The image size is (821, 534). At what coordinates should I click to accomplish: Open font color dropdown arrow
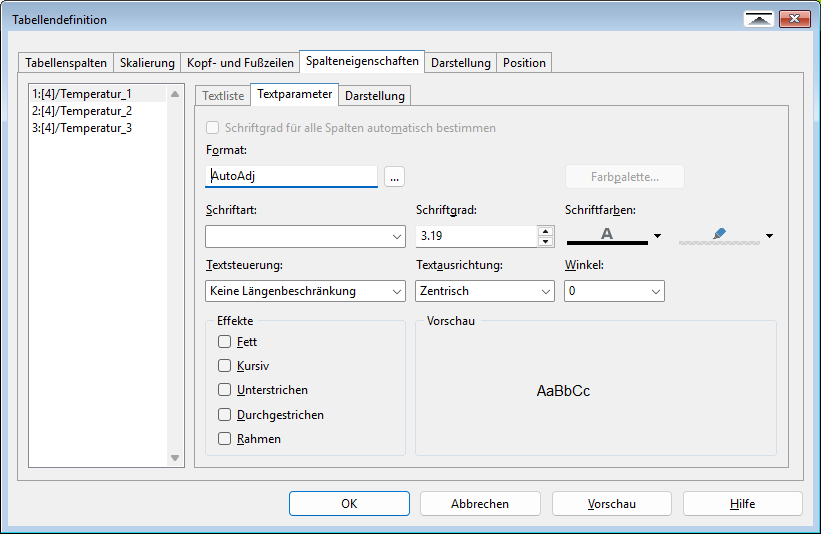(657, 236)
